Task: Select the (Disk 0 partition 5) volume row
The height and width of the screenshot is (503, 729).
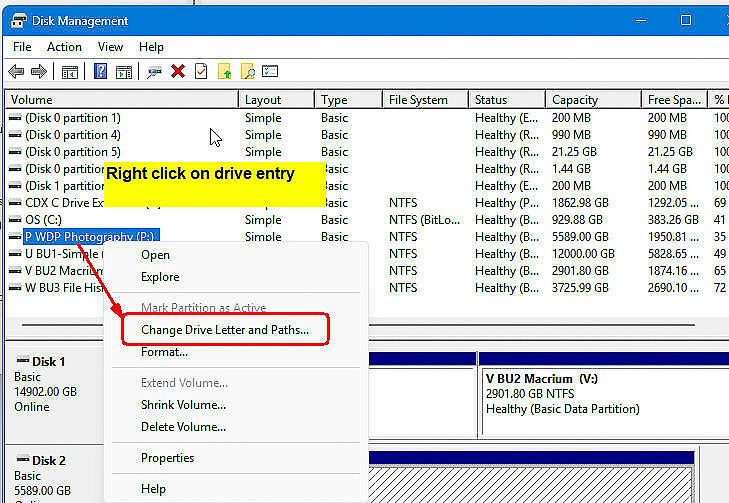Action: coord(73,152)
